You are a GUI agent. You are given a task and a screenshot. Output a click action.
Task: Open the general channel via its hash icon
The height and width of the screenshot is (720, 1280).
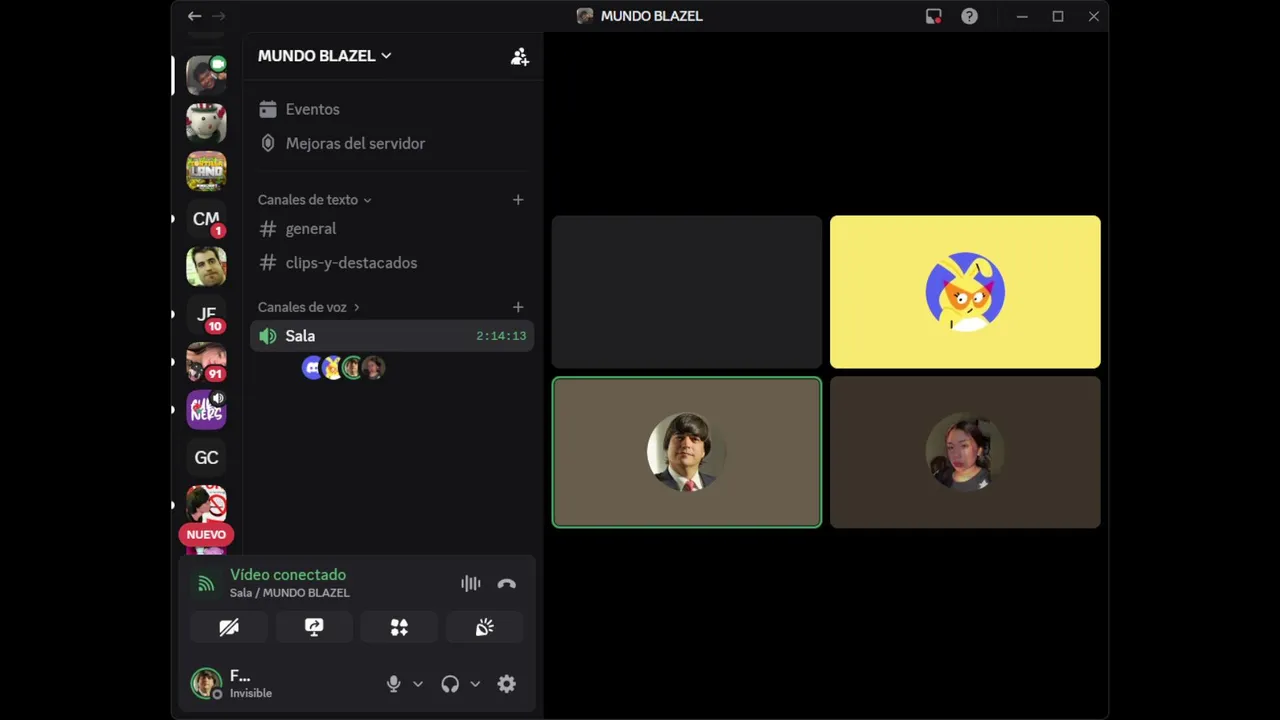267,229
